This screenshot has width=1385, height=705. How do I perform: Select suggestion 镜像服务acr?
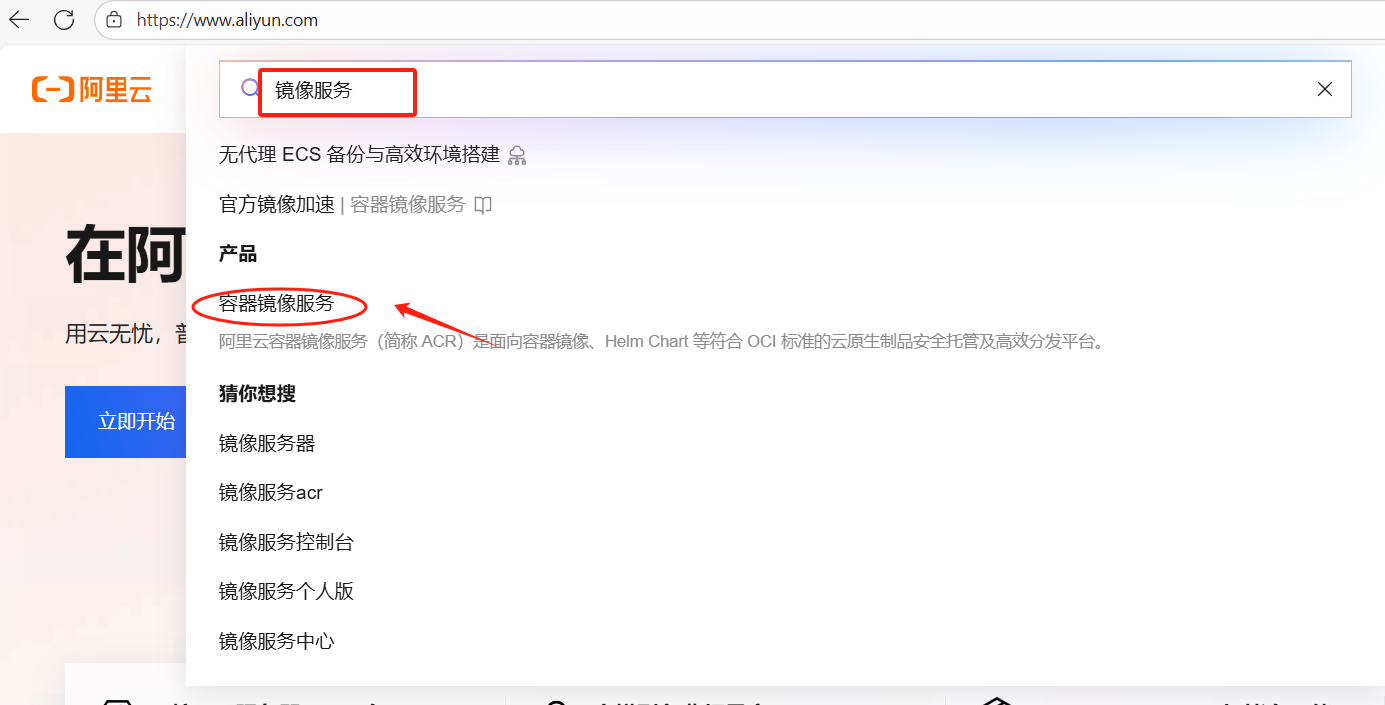click(271, 493)
